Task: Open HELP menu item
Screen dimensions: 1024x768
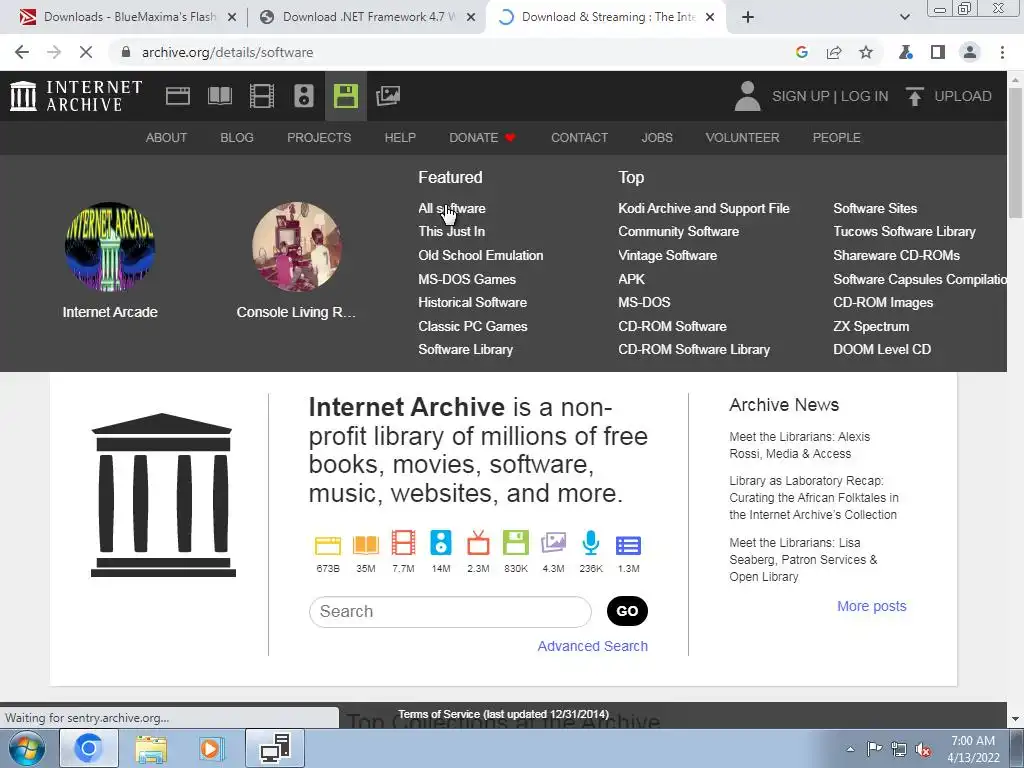Action: pyautogui.click(x=400, y=138)
